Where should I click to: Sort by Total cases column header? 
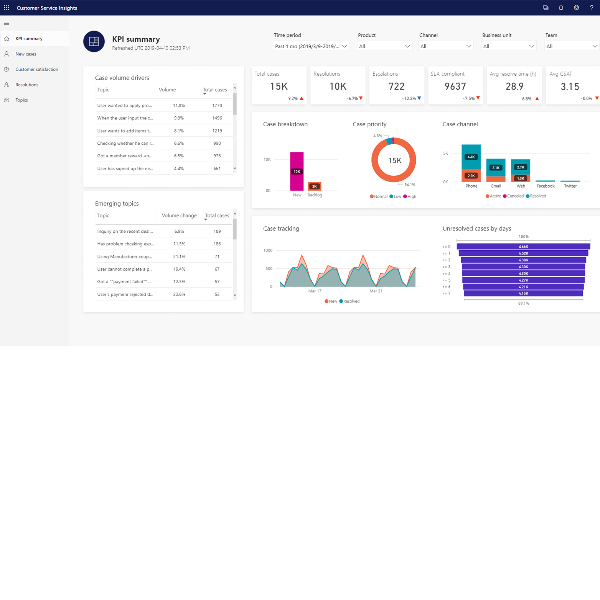pyautogui.click(x=215, y=90)
